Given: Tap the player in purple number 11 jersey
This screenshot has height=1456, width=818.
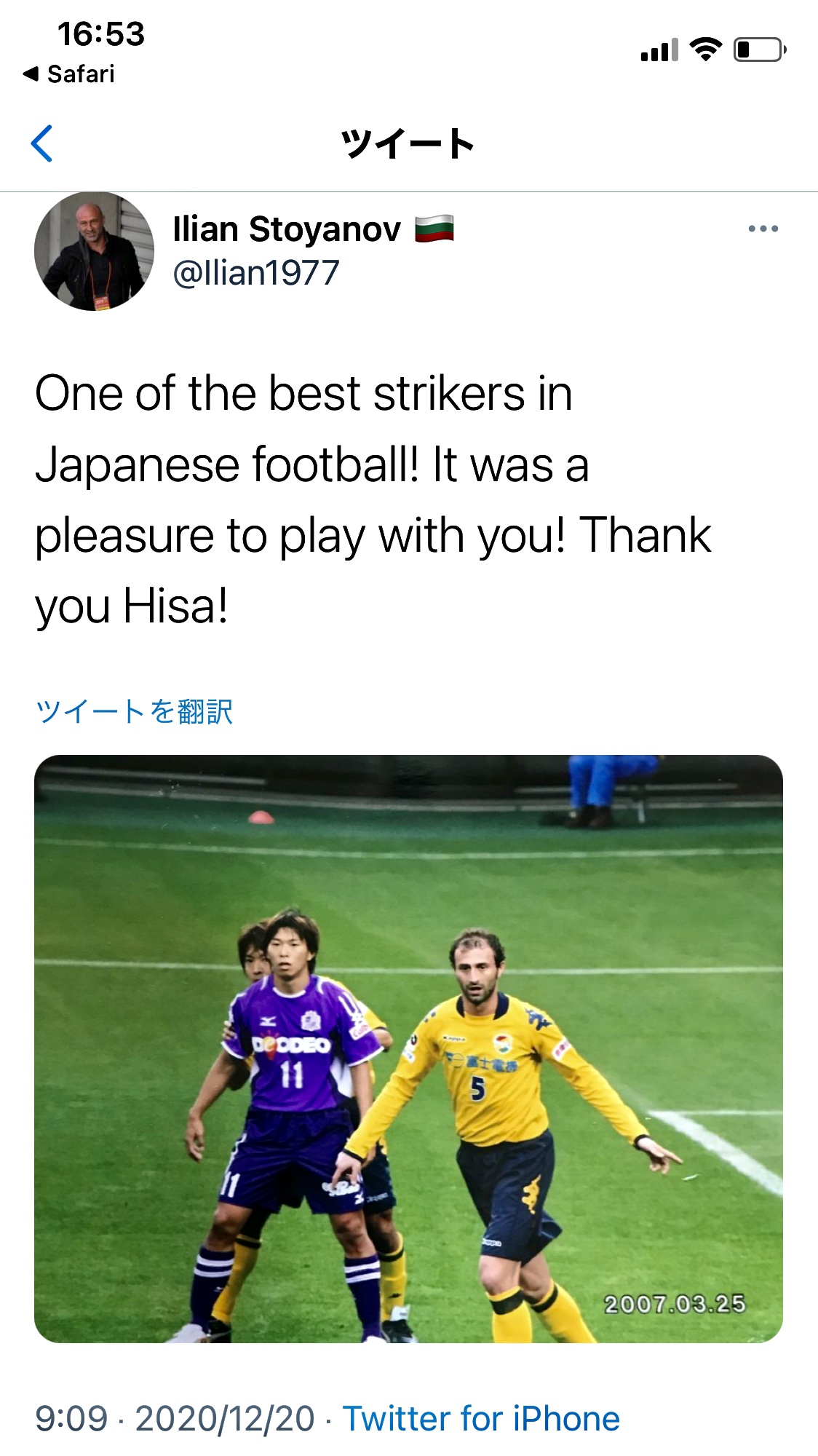Looking at the screenshot, I should [295, 1077].
